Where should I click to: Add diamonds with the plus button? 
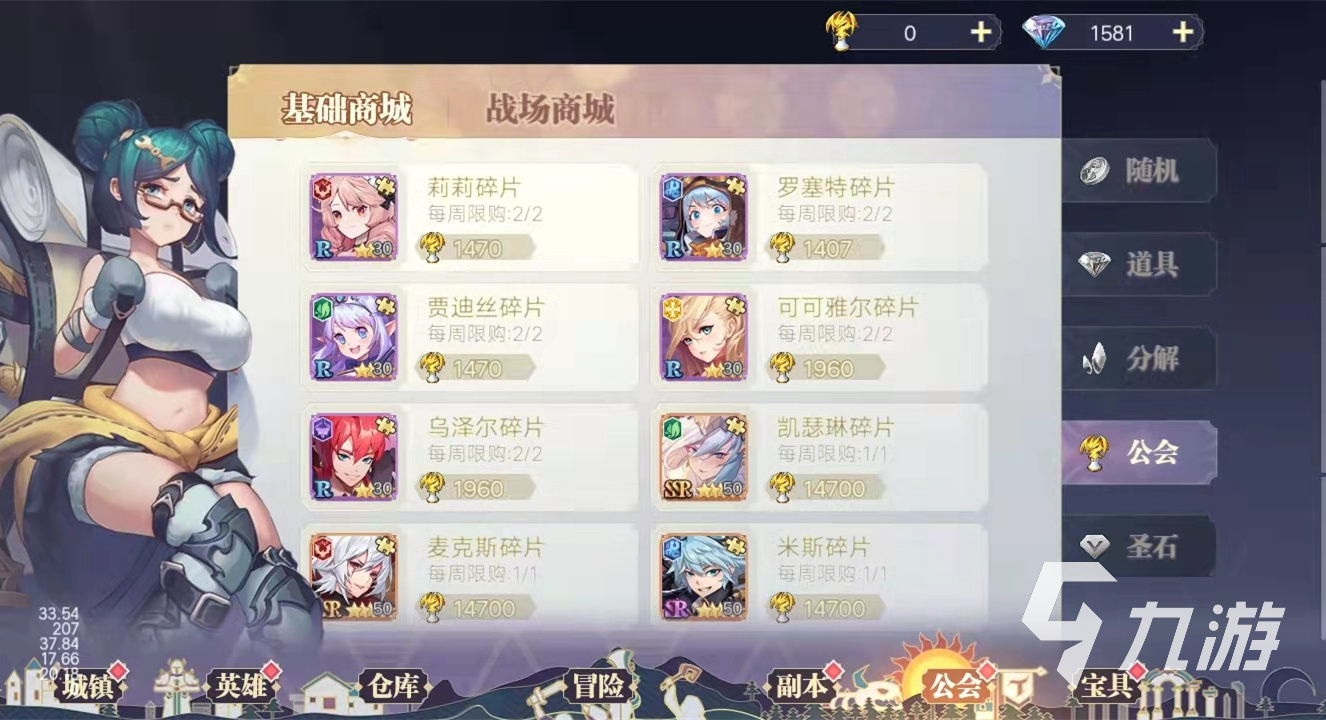tap(1183, 33)
